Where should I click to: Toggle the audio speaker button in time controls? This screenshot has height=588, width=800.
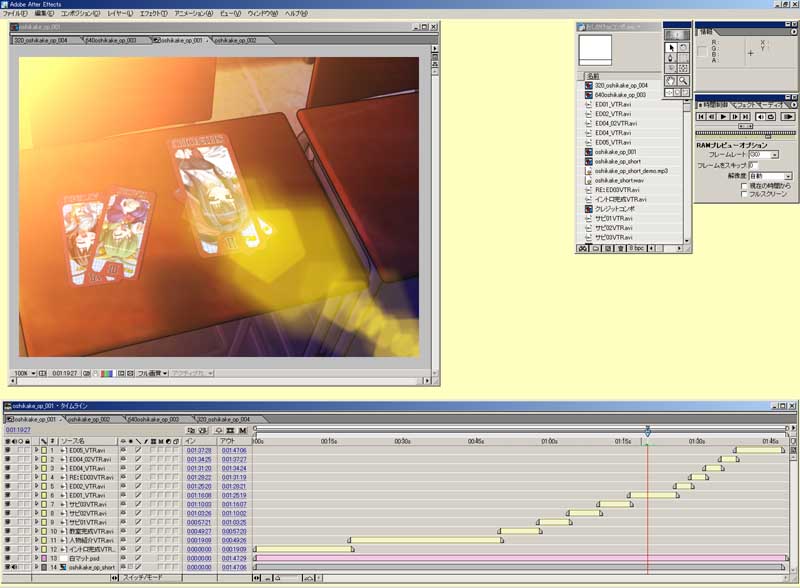tap(760, 117)
